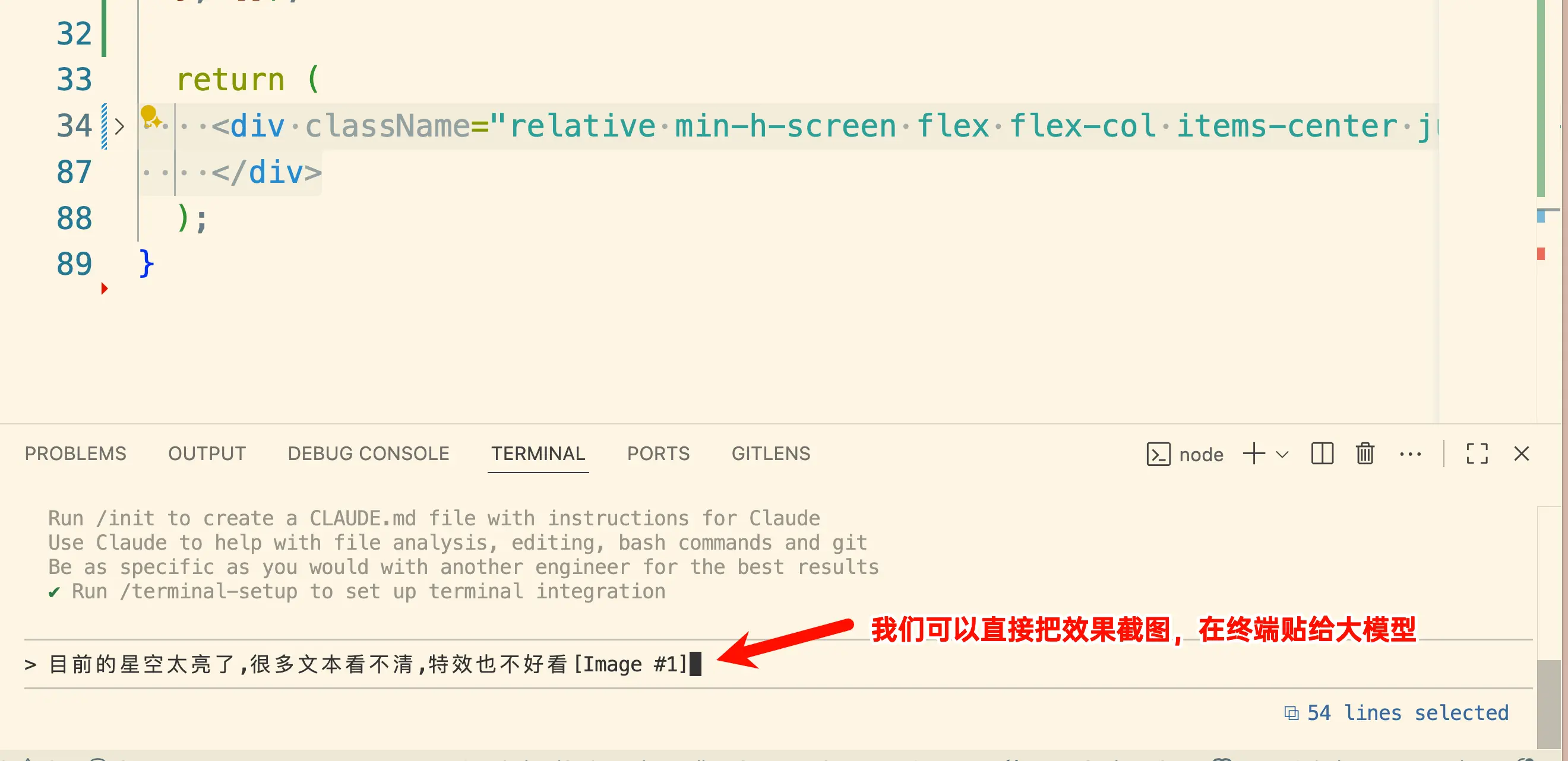Click line number 88 in gutter

coord(74,218)
